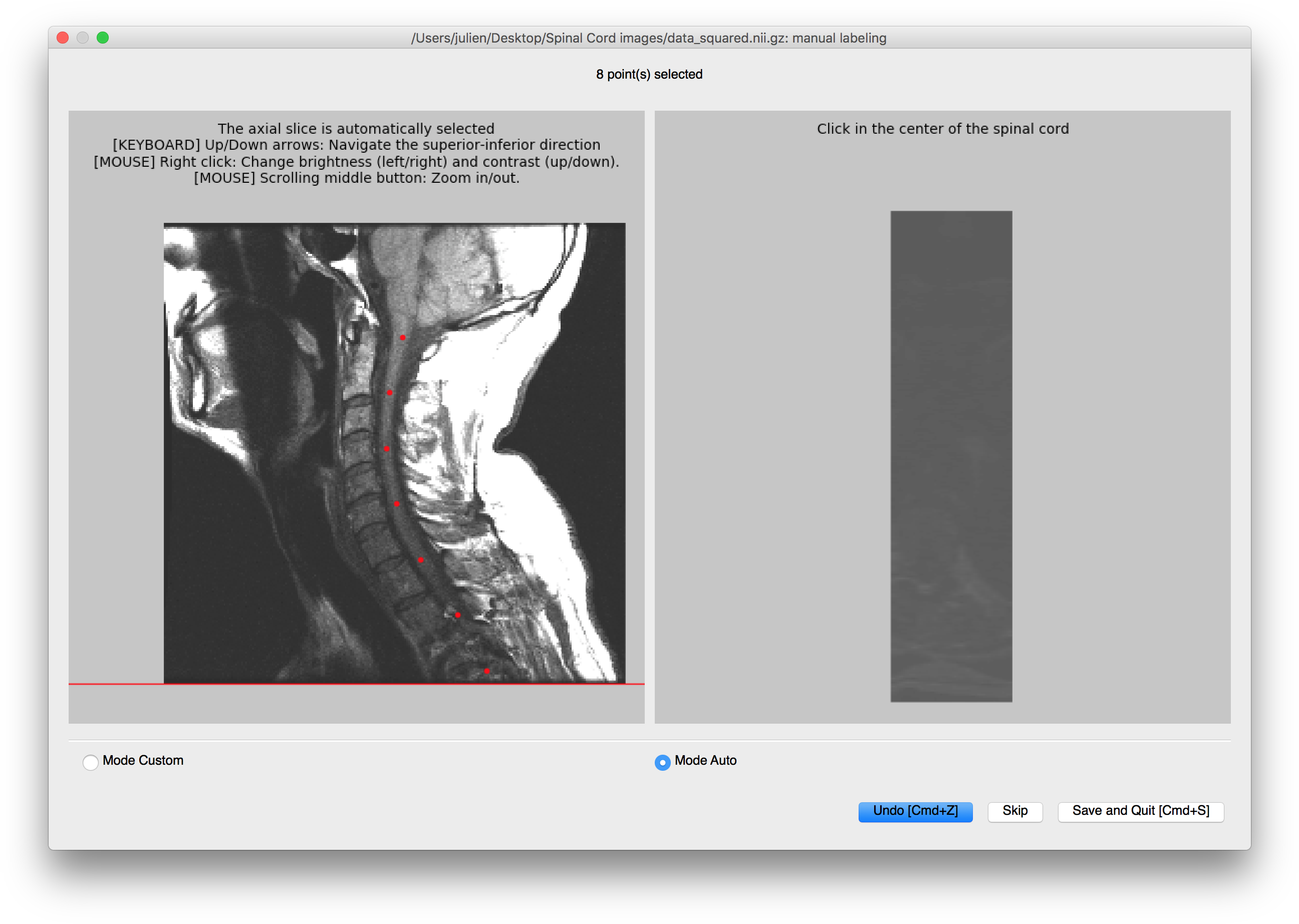The height and width of the screenshot is (924, 1299).
Task: Click the greyed-out minimize window button
Action: (83, 38)
